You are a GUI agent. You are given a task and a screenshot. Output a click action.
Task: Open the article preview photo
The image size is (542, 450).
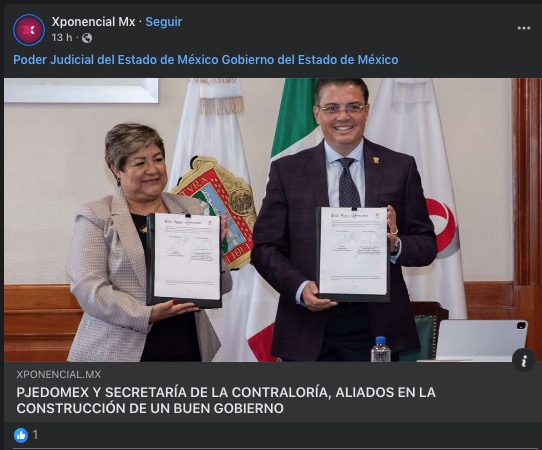pos(271,220)
